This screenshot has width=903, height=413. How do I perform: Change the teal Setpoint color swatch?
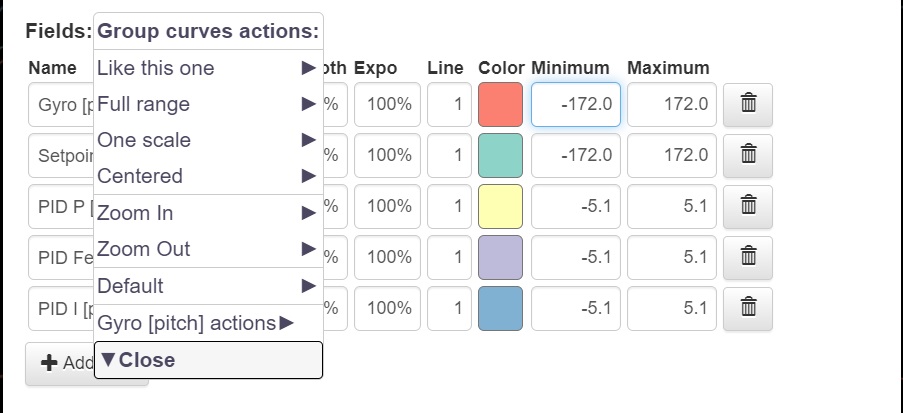(500, 155)
